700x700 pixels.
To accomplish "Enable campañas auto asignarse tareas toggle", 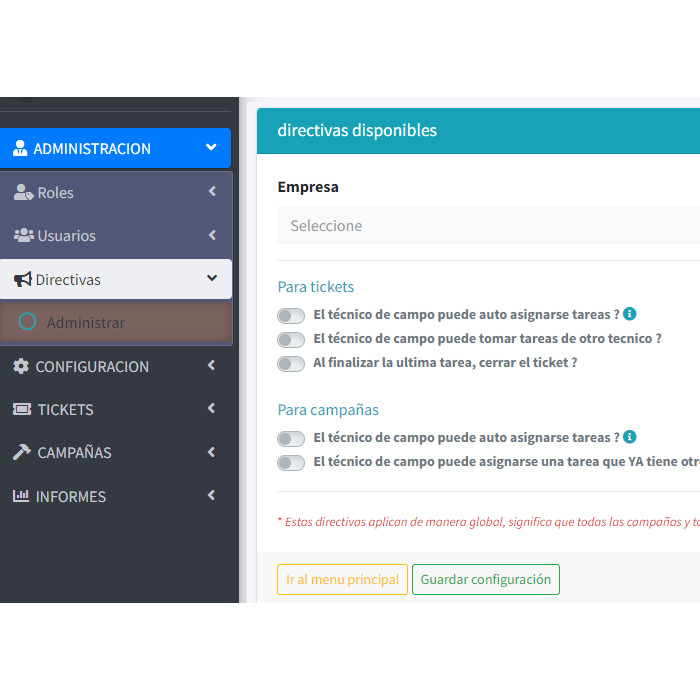I will pos(291,438).
